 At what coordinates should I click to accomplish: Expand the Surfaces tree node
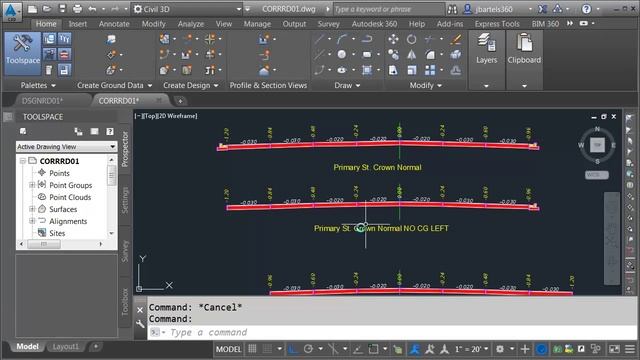32,209
